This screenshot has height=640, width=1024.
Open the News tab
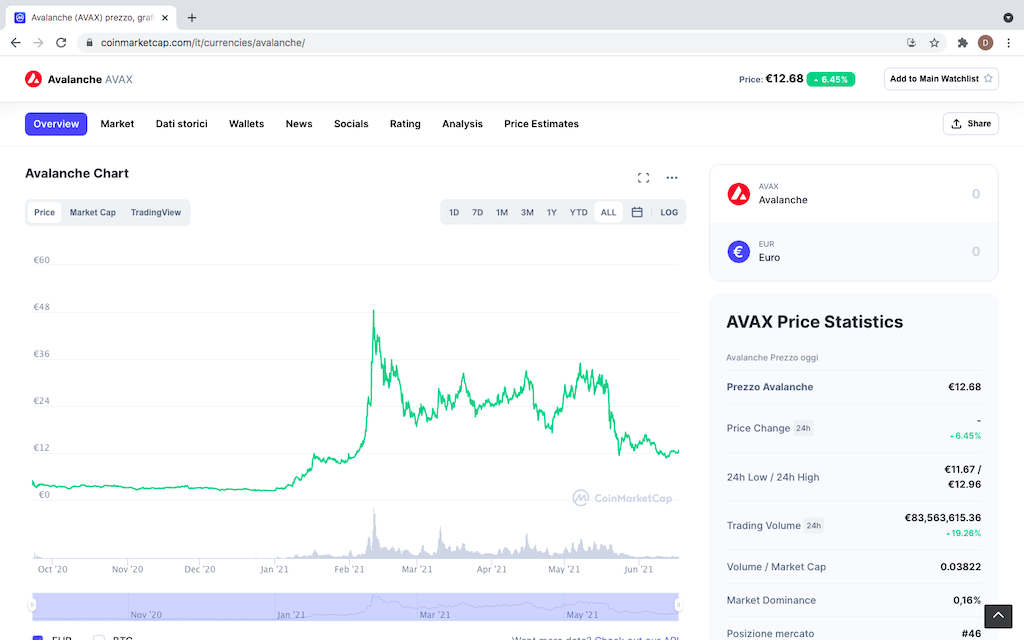tap(299, 124)
